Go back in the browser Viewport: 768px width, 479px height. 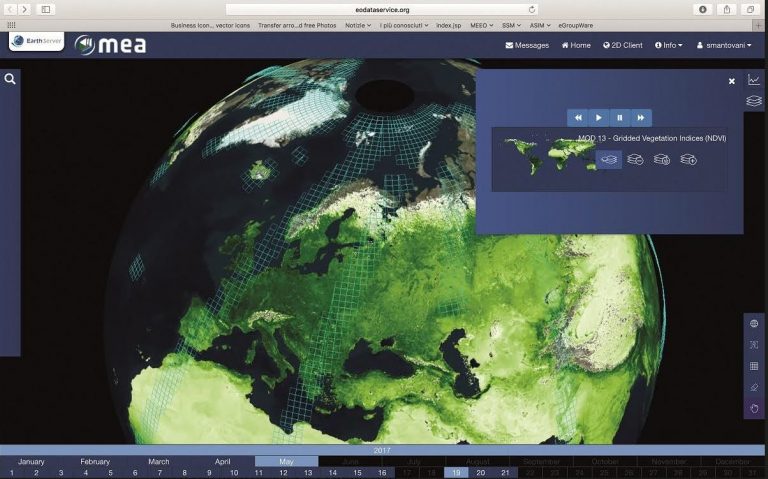click(10, 9)
